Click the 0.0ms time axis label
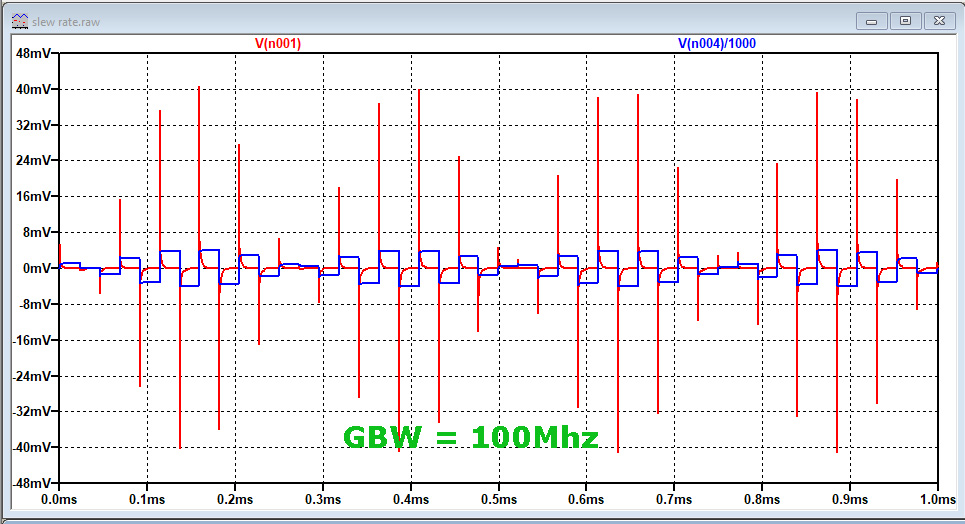Screen dimensions: 965x524 [x=59, y=499]
